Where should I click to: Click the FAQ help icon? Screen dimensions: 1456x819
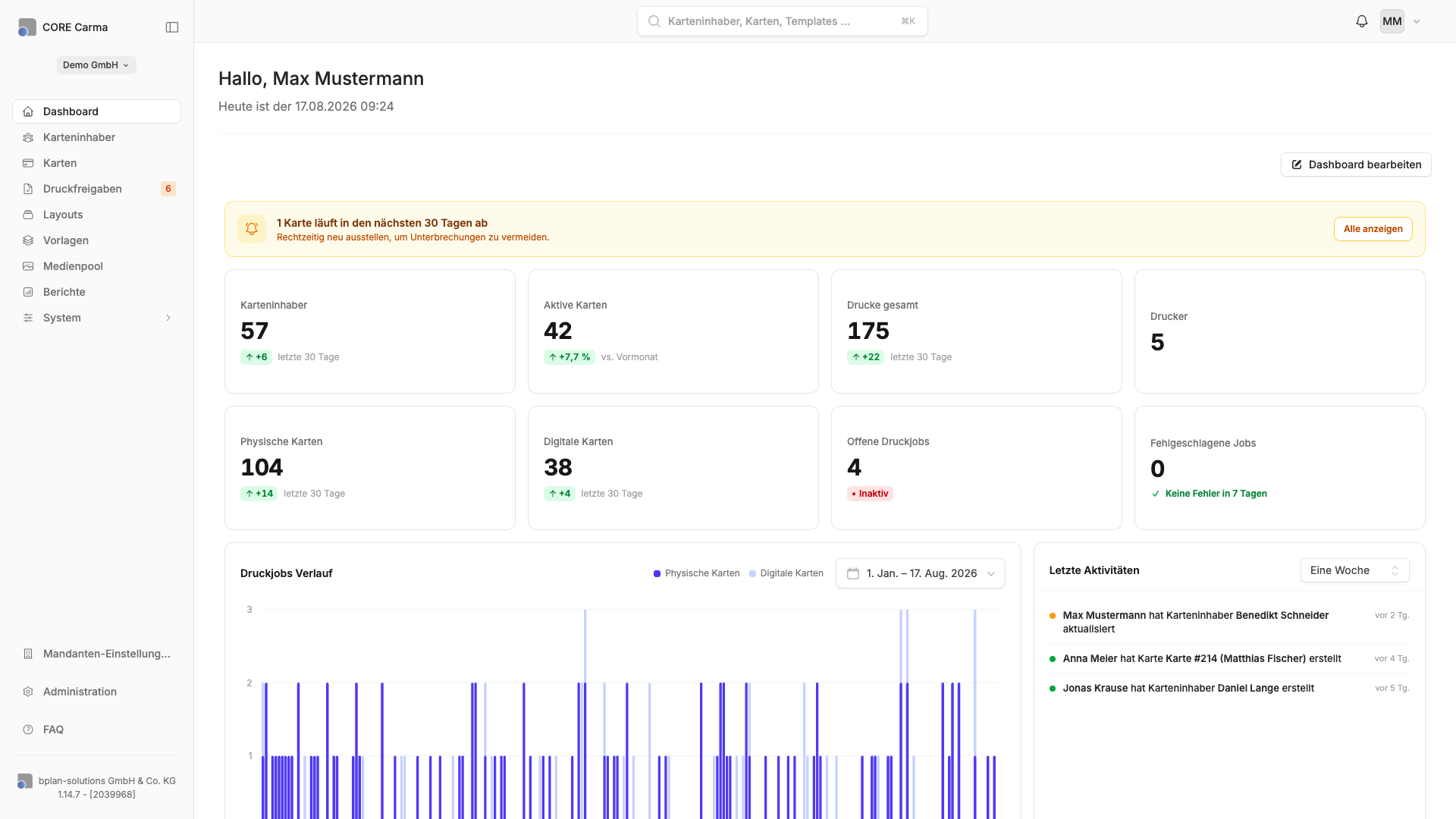28,730
